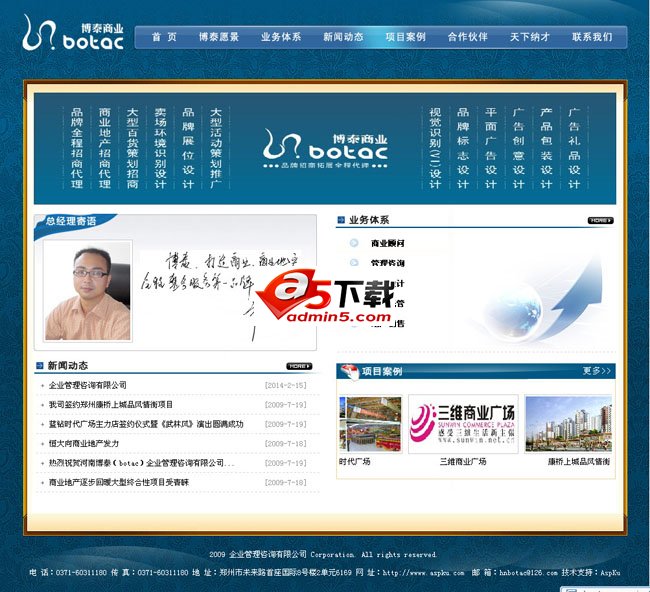Click the 卖场环境识别设计 vertical banner text

pos(160,148)
